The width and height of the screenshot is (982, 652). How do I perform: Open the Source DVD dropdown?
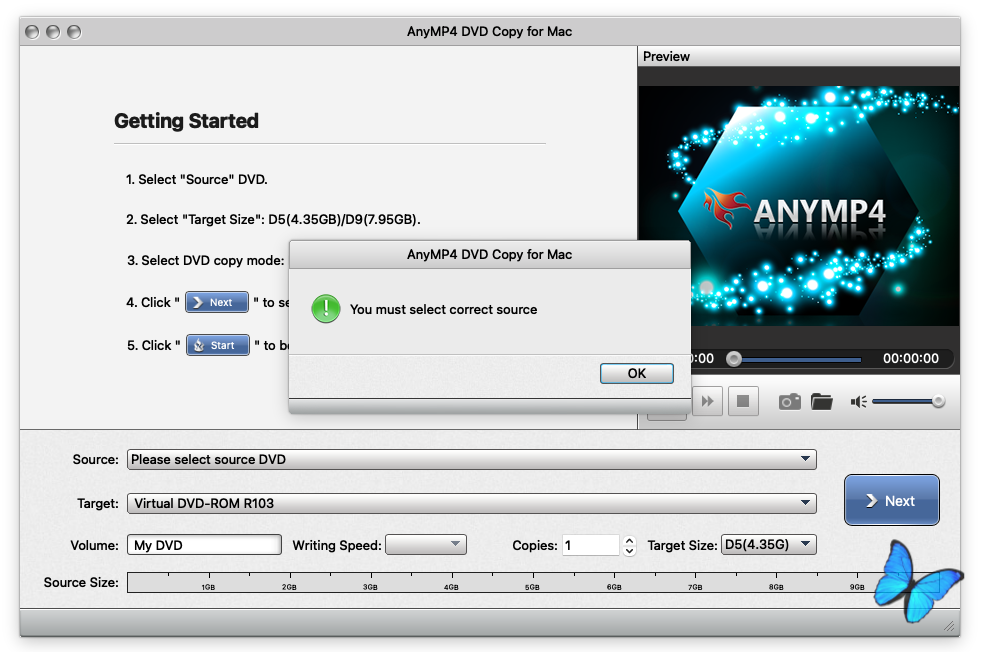tap(471, 460)
